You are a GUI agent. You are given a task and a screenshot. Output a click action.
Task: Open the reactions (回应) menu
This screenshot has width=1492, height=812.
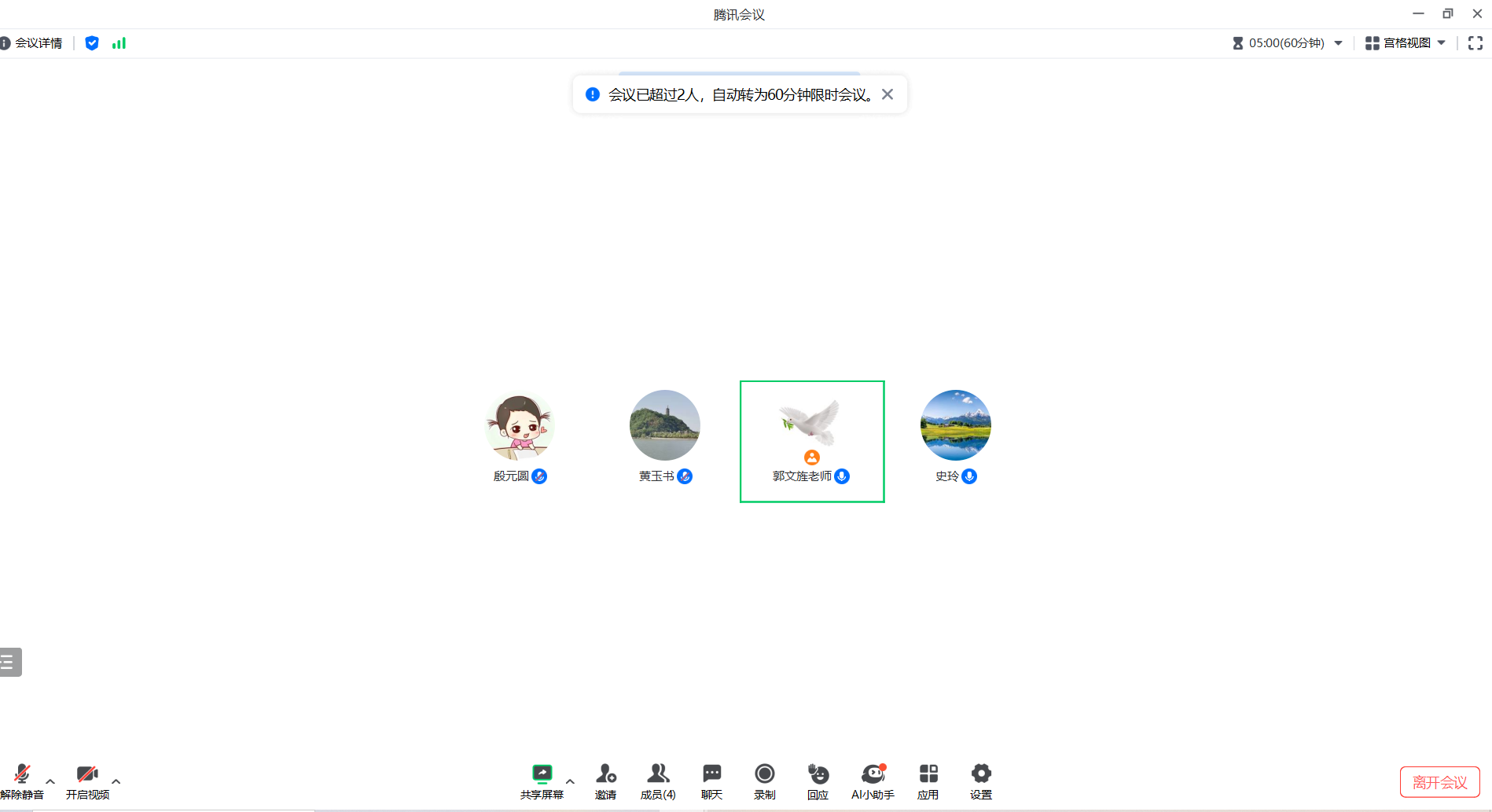818,781
